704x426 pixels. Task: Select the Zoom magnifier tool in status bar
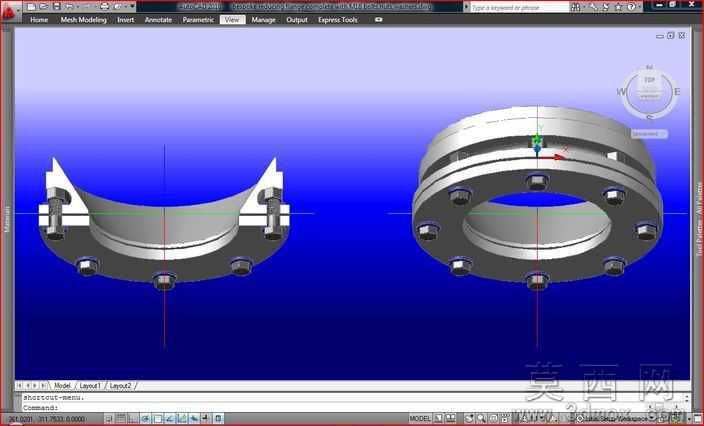point(481,418)
